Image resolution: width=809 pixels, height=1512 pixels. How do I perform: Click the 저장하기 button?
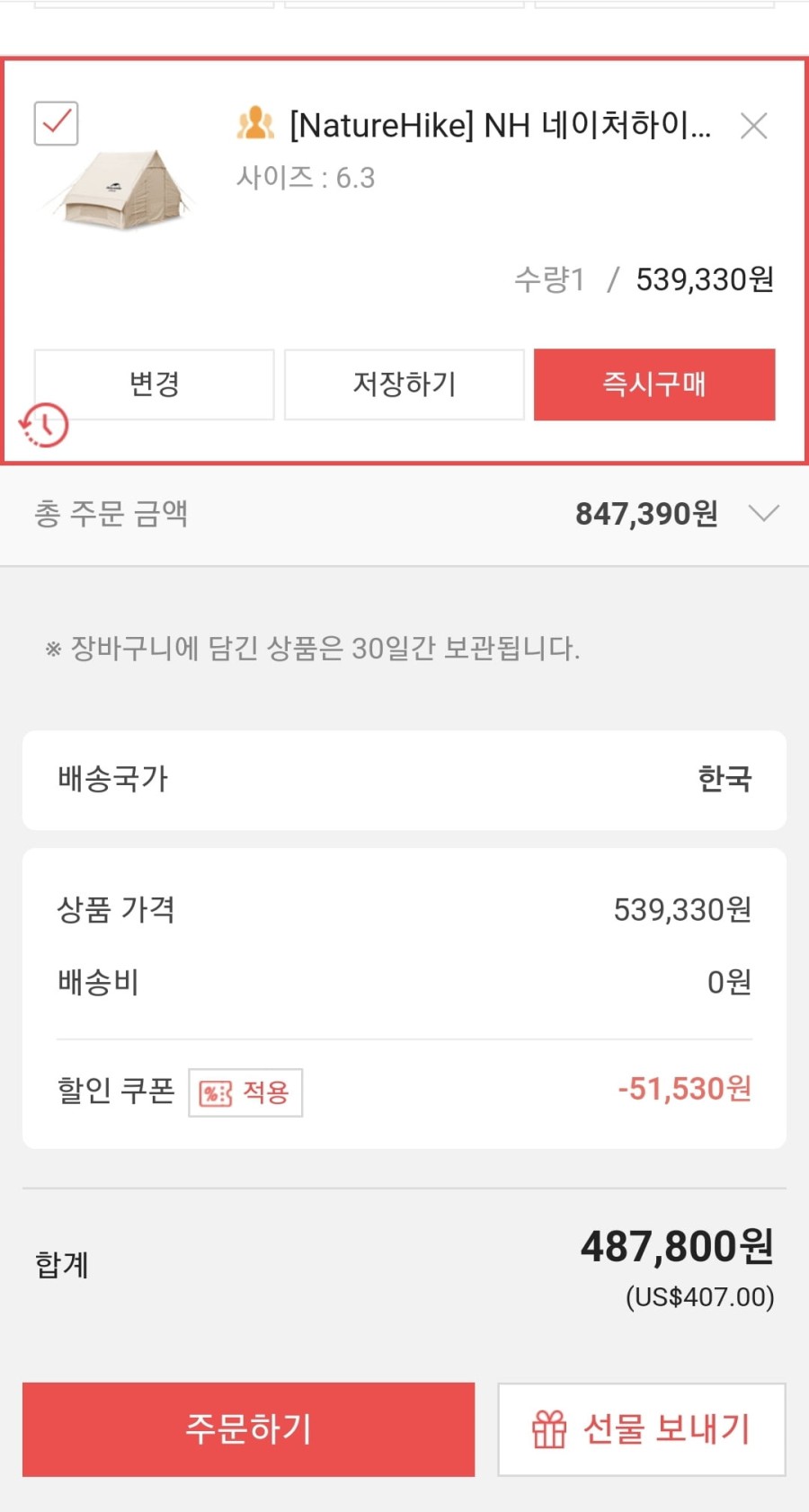click(404, 385)
